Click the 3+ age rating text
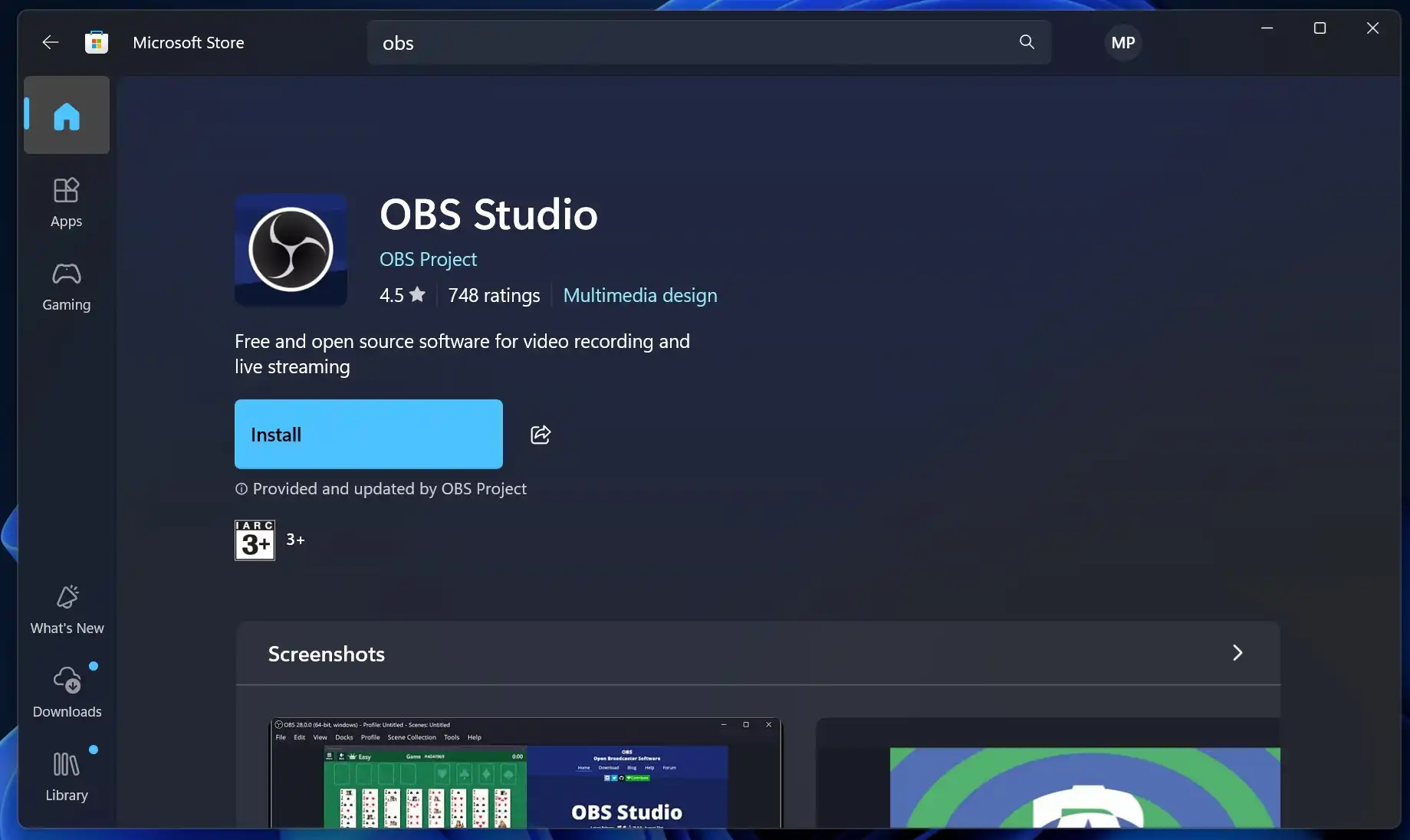 295,540
